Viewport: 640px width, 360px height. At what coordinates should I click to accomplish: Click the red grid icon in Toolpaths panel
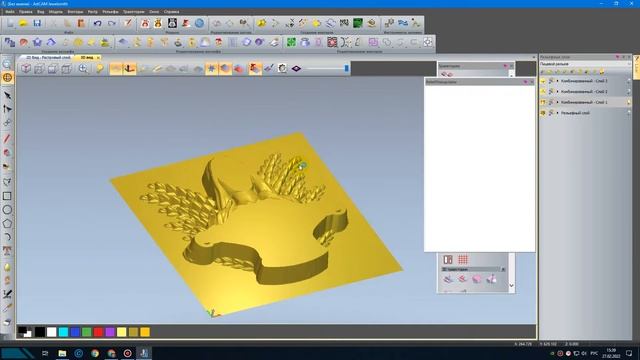pos(462,260)
